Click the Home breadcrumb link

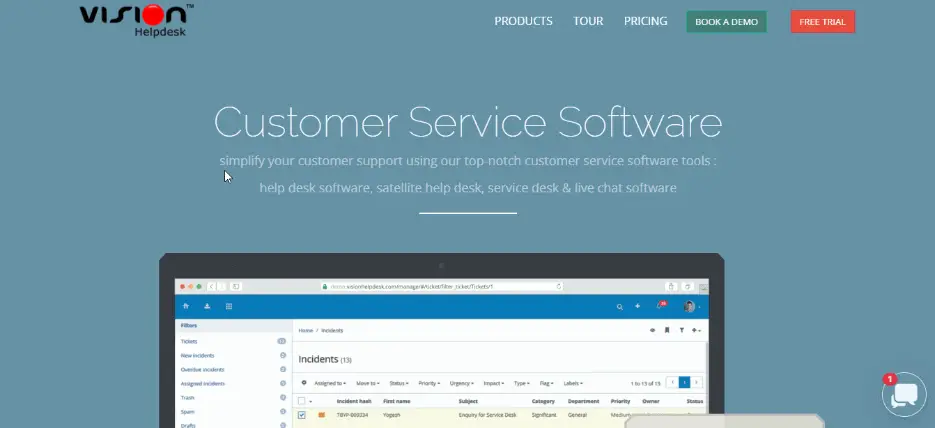point(305,330)
